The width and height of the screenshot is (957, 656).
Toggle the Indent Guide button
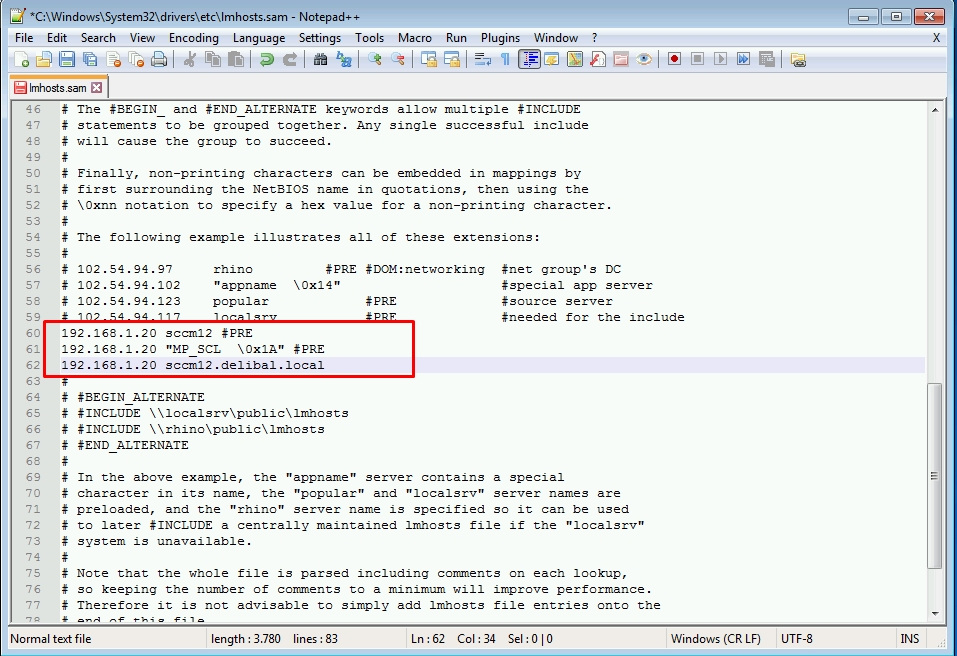pyautogui.click(x=529, y=60)
